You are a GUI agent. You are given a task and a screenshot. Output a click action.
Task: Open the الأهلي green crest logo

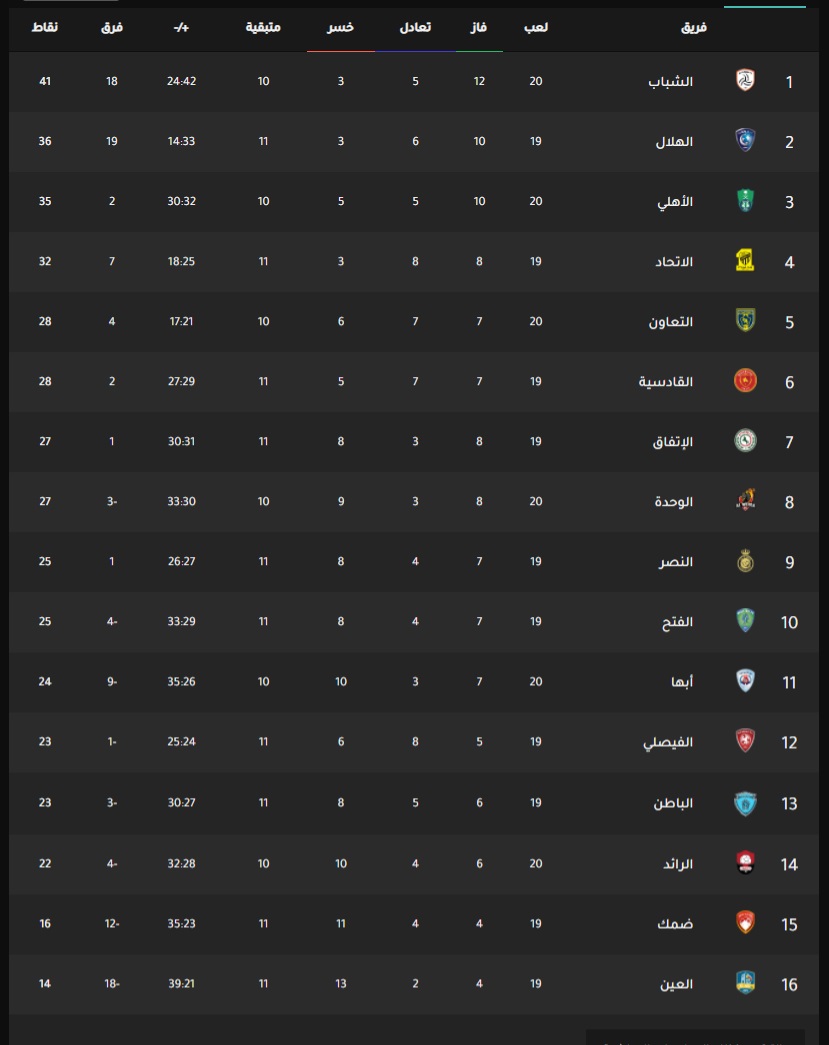pos(745,201)
